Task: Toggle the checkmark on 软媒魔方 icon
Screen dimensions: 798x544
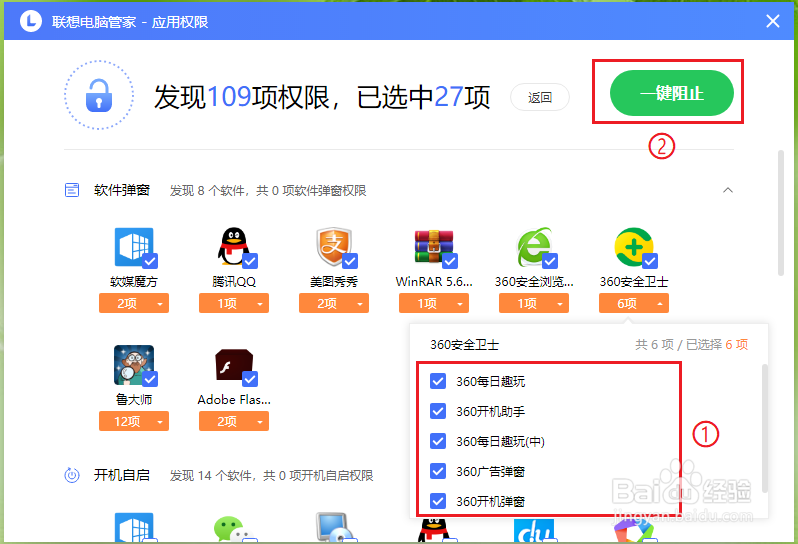Action: [150, 261]
